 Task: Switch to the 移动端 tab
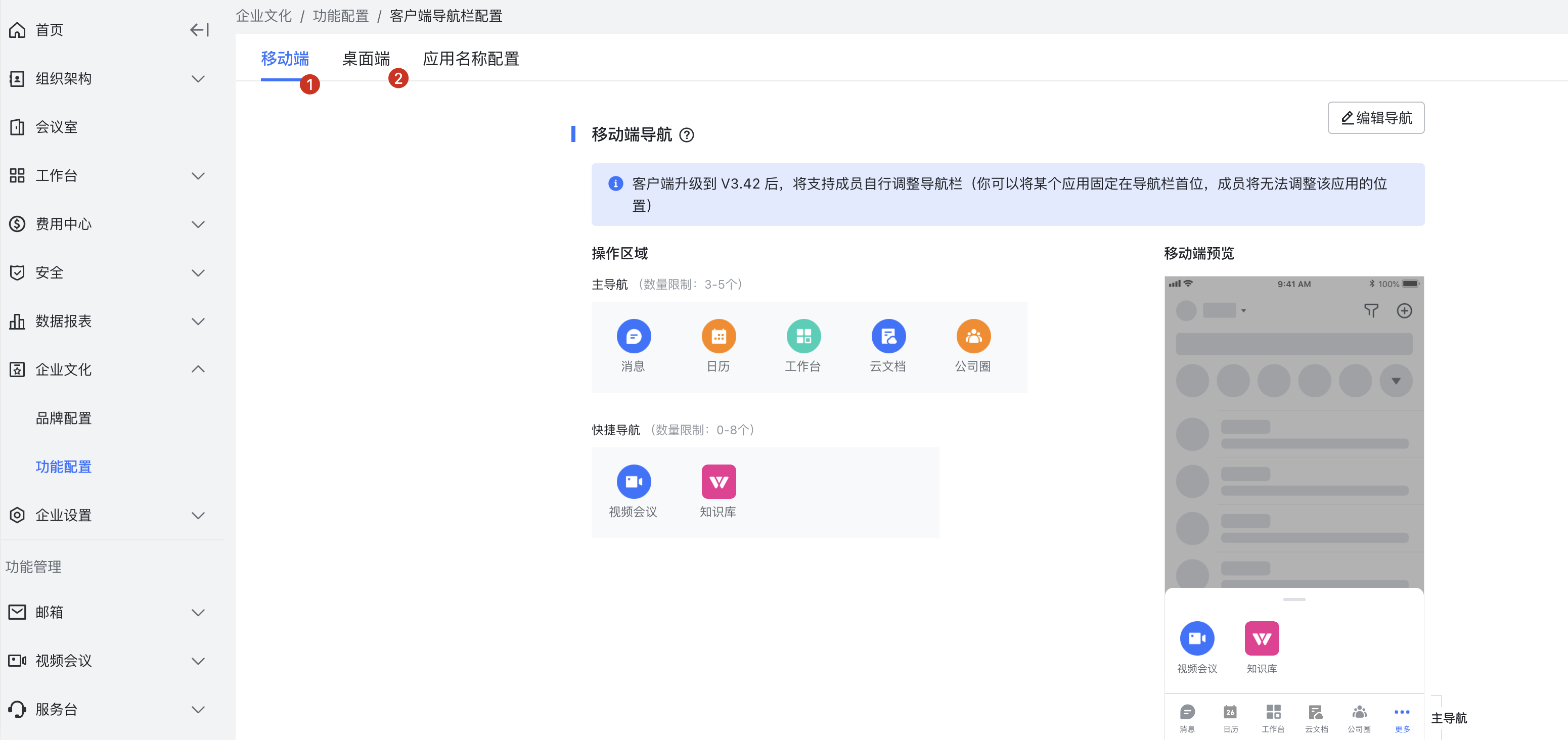285,59
